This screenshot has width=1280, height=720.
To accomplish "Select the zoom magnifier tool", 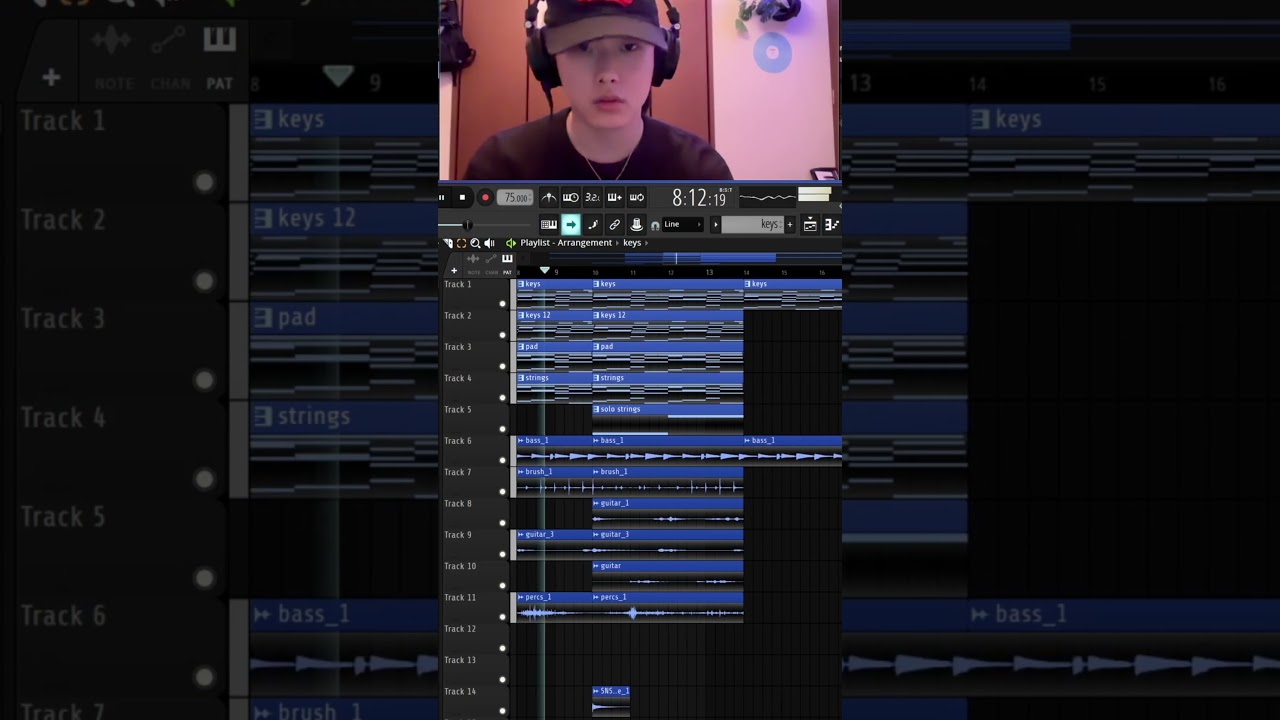I will point(475,243).
